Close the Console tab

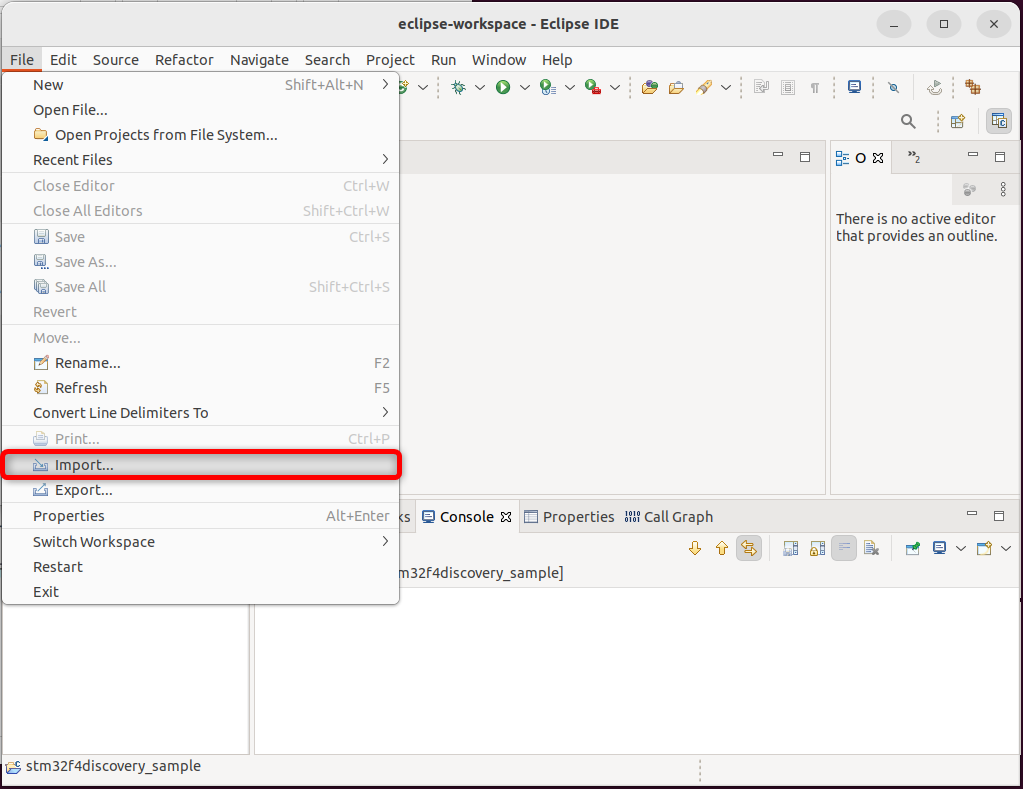pos(506,517)
